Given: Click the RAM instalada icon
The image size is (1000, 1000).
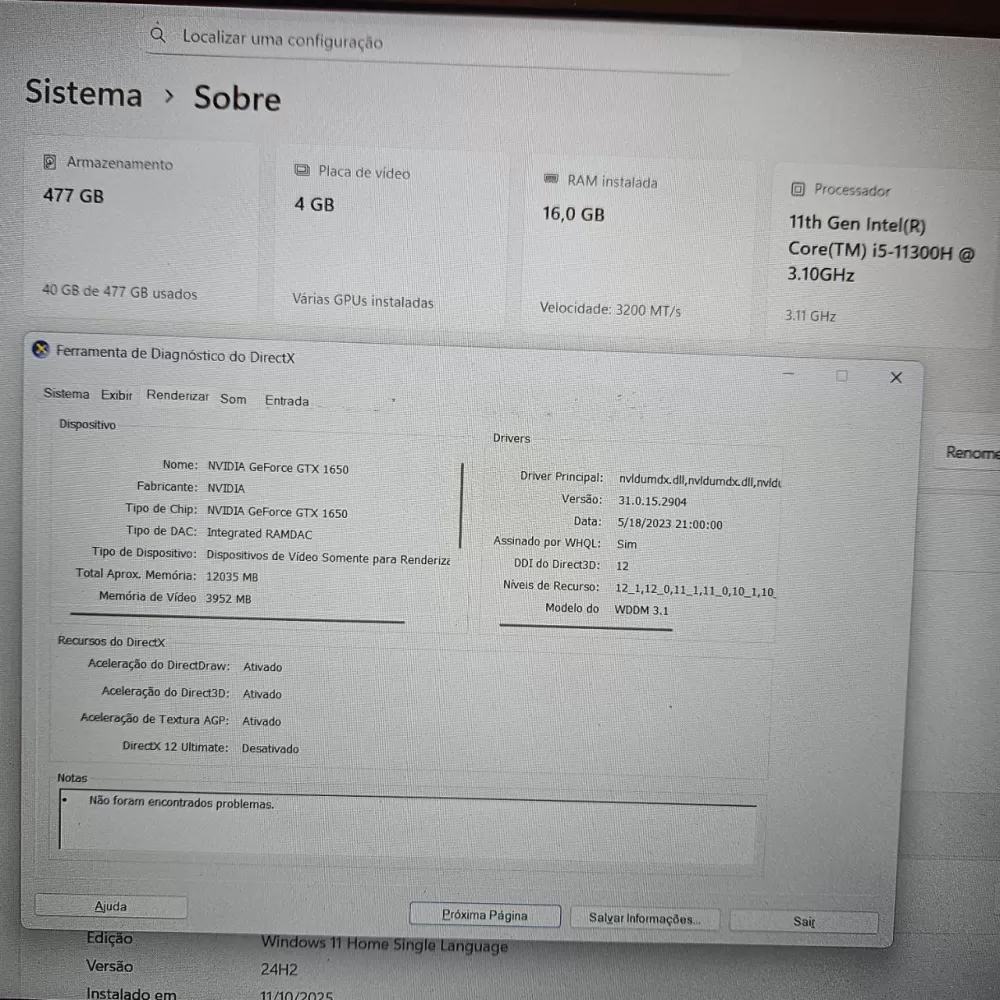Looking at the screenshot, I should click(x=551, y=180).
